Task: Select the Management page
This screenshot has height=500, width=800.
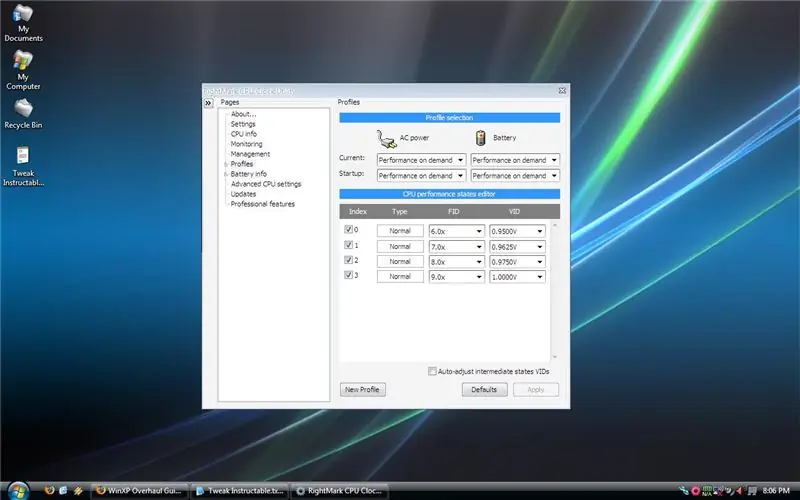Action: [x=250, y=154]
